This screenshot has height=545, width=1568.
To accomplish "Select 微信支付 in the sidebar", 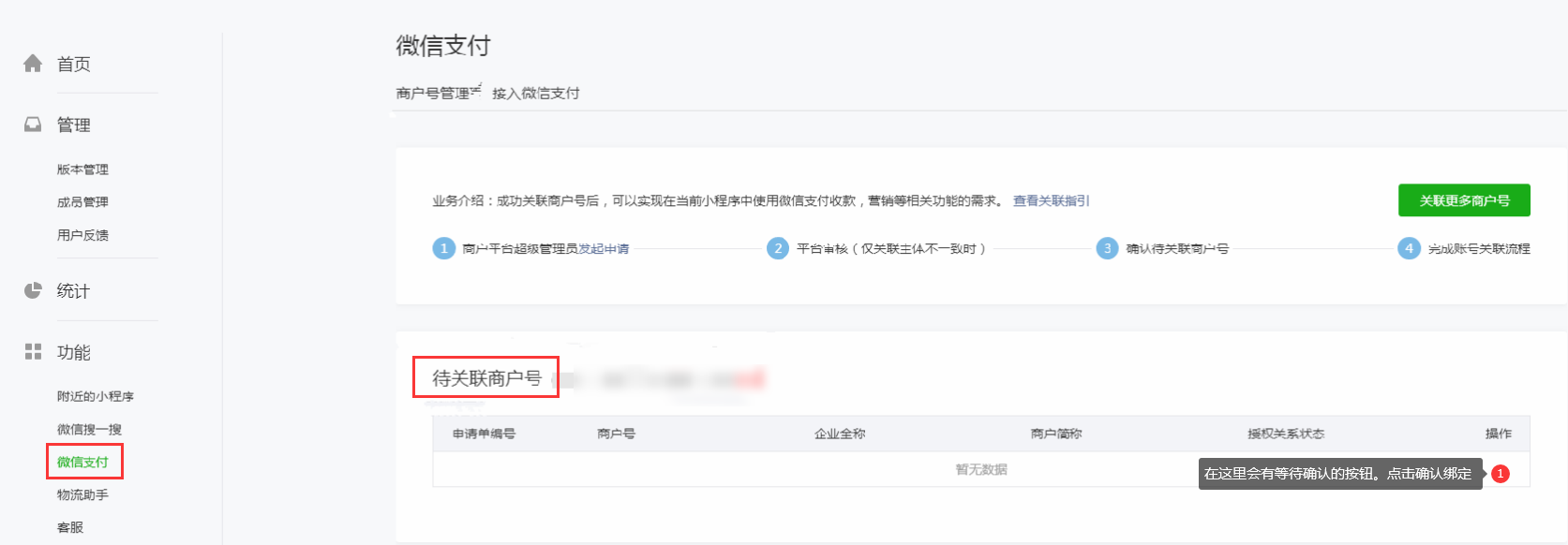I will 82,462.
